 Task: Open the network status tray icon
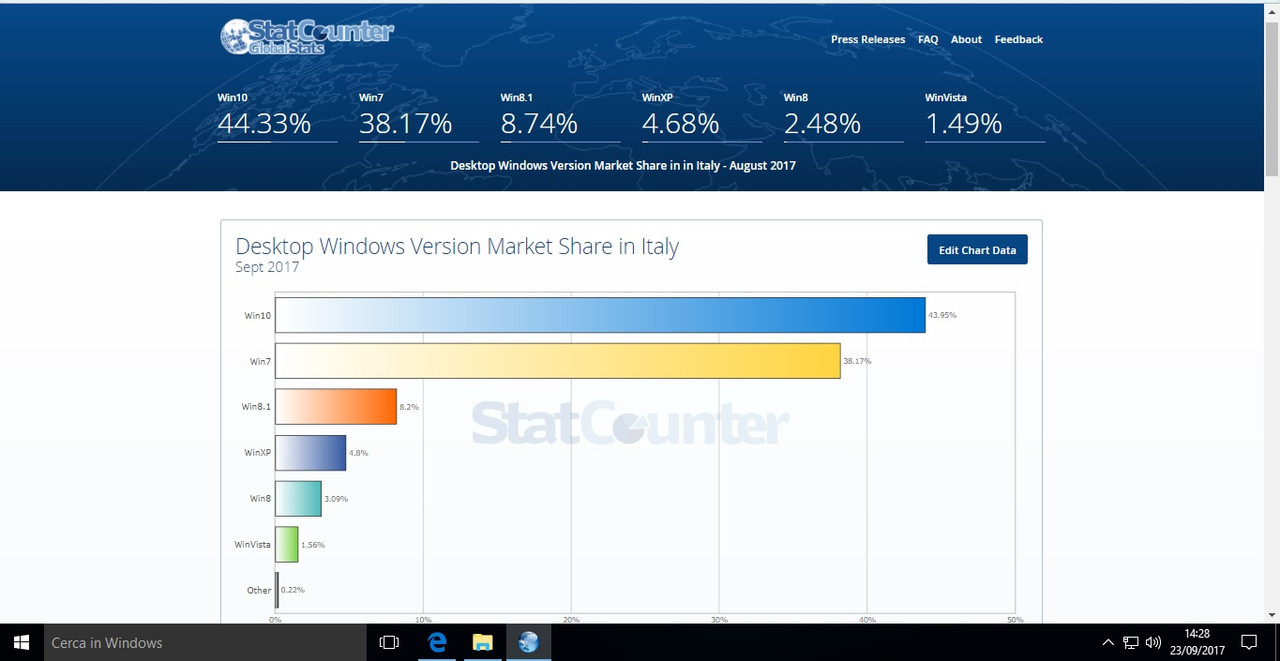tap(1130, 642)
